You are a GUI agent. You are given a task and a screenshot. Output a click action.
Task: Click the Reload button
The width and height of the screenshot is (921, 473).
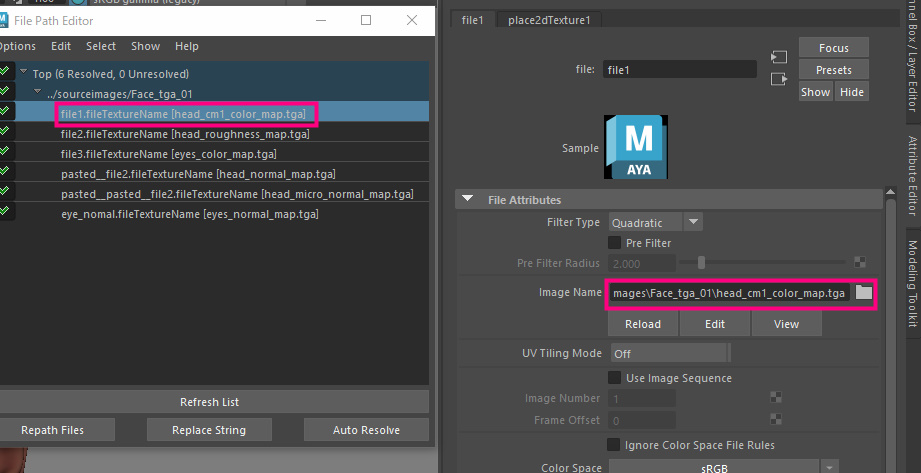(x=643, y=324)
